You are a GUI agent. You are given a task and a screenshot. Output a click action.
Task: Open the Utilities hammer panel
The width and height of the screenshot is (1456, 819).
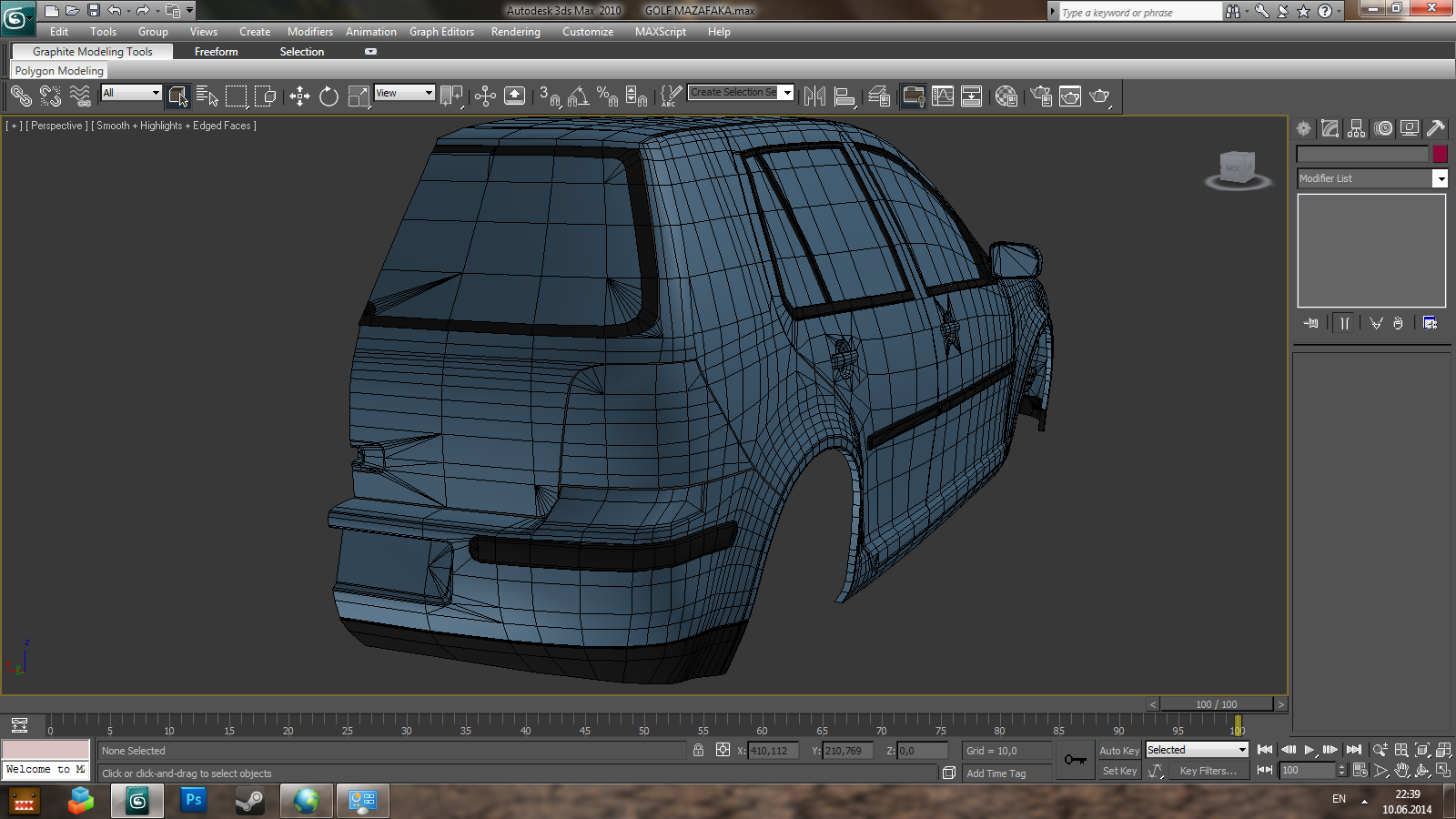tap(1436, 129)
